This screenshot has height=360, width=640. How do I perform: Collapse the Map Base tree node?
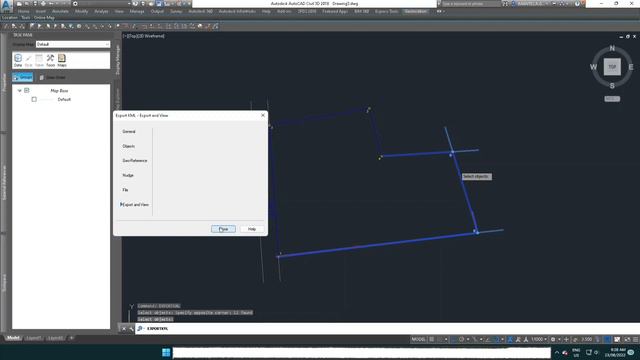(x=19, y=91)
